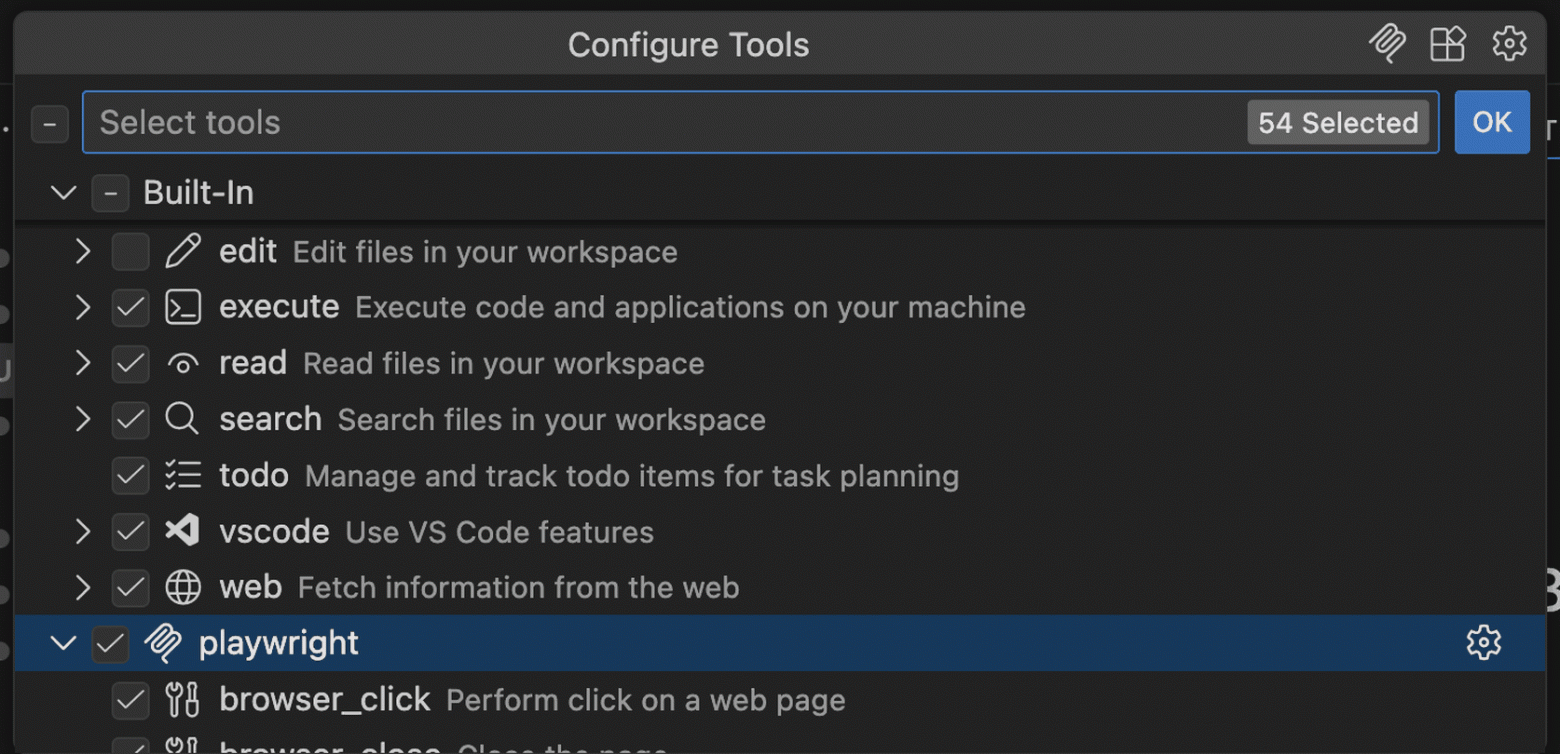Click the MCP icon beside playwright

pos(164,644)
